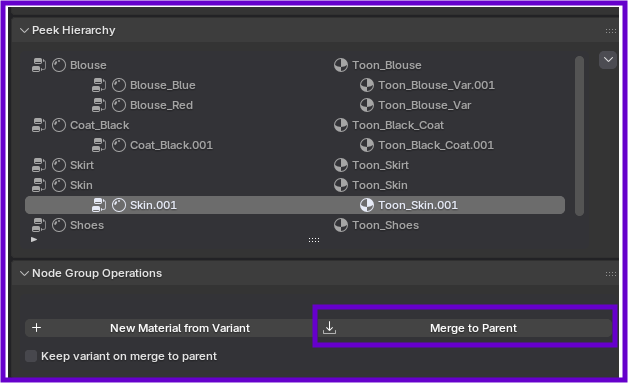Viewport: 628px width, 383px height.
Task: Collapse the Peek Hierarchy panel
Action: pos(24,30)
